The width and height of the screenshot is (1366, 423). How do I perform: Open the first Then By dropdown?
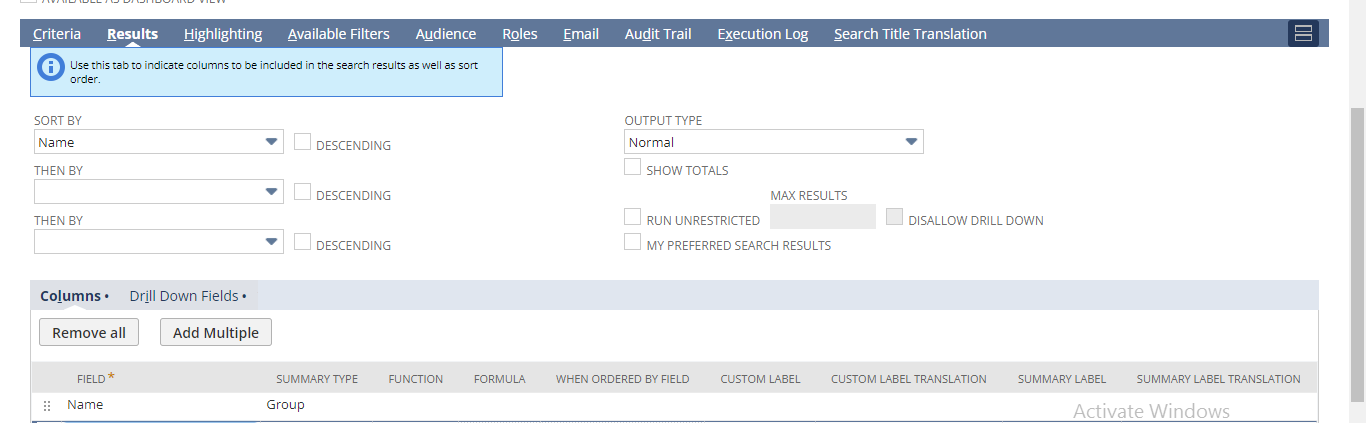(159, 192)
